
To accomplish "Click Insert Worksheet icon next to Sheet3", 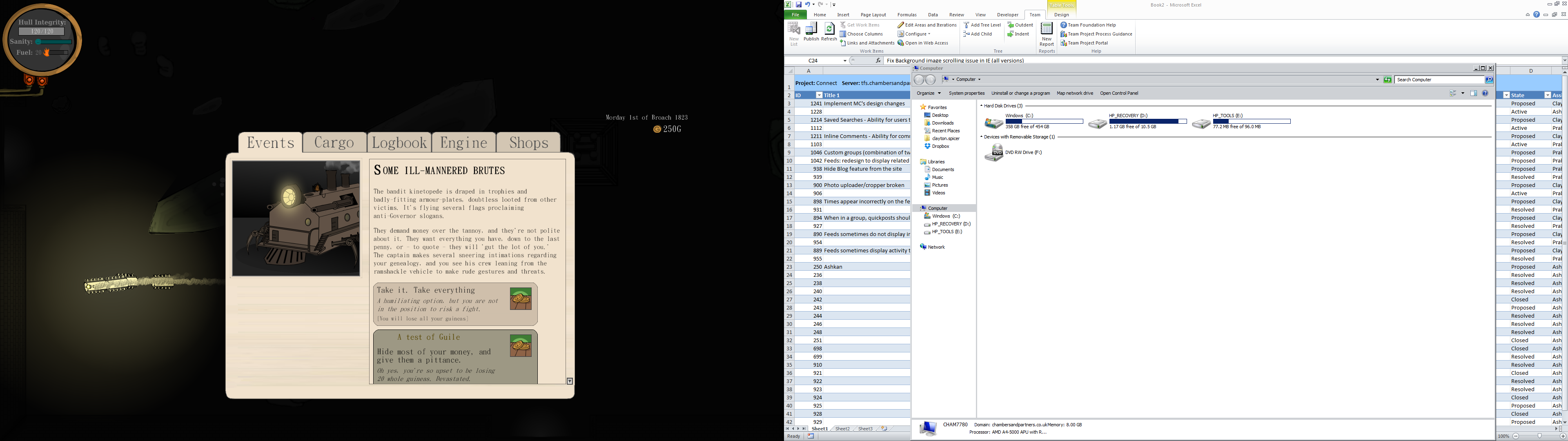I will point(884,429).
